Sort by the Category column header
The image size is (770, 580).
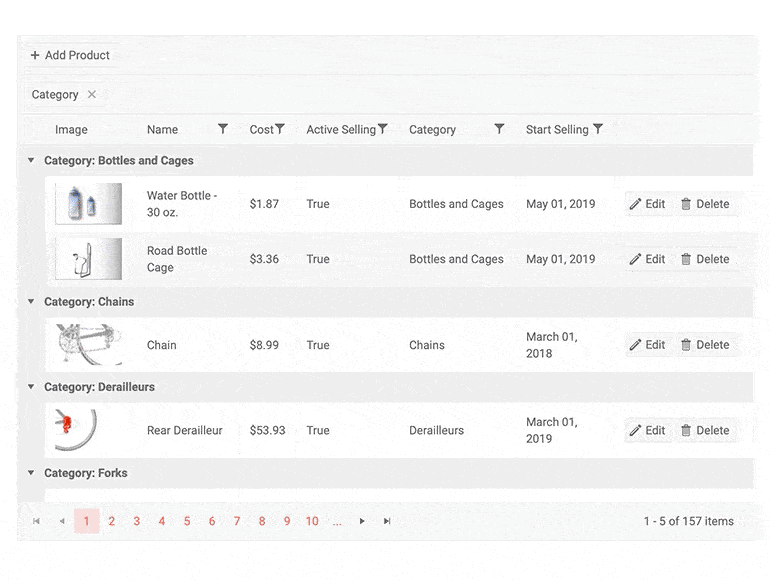click(x=433, y=130)
